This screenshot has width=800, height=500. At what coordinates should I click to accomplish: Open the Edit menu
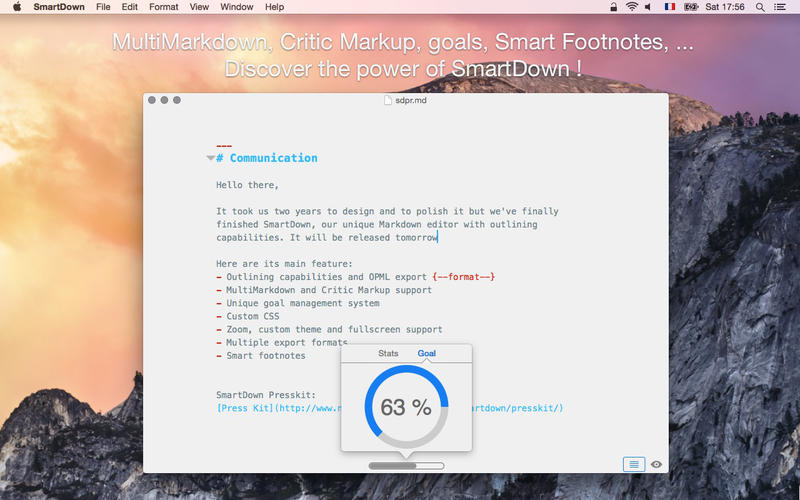[x=130, y=7]
